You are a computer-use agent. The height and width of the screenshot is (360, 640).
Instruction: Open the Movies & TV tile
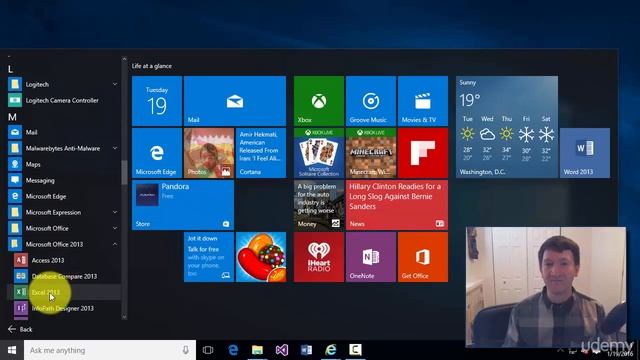point(423,101)
